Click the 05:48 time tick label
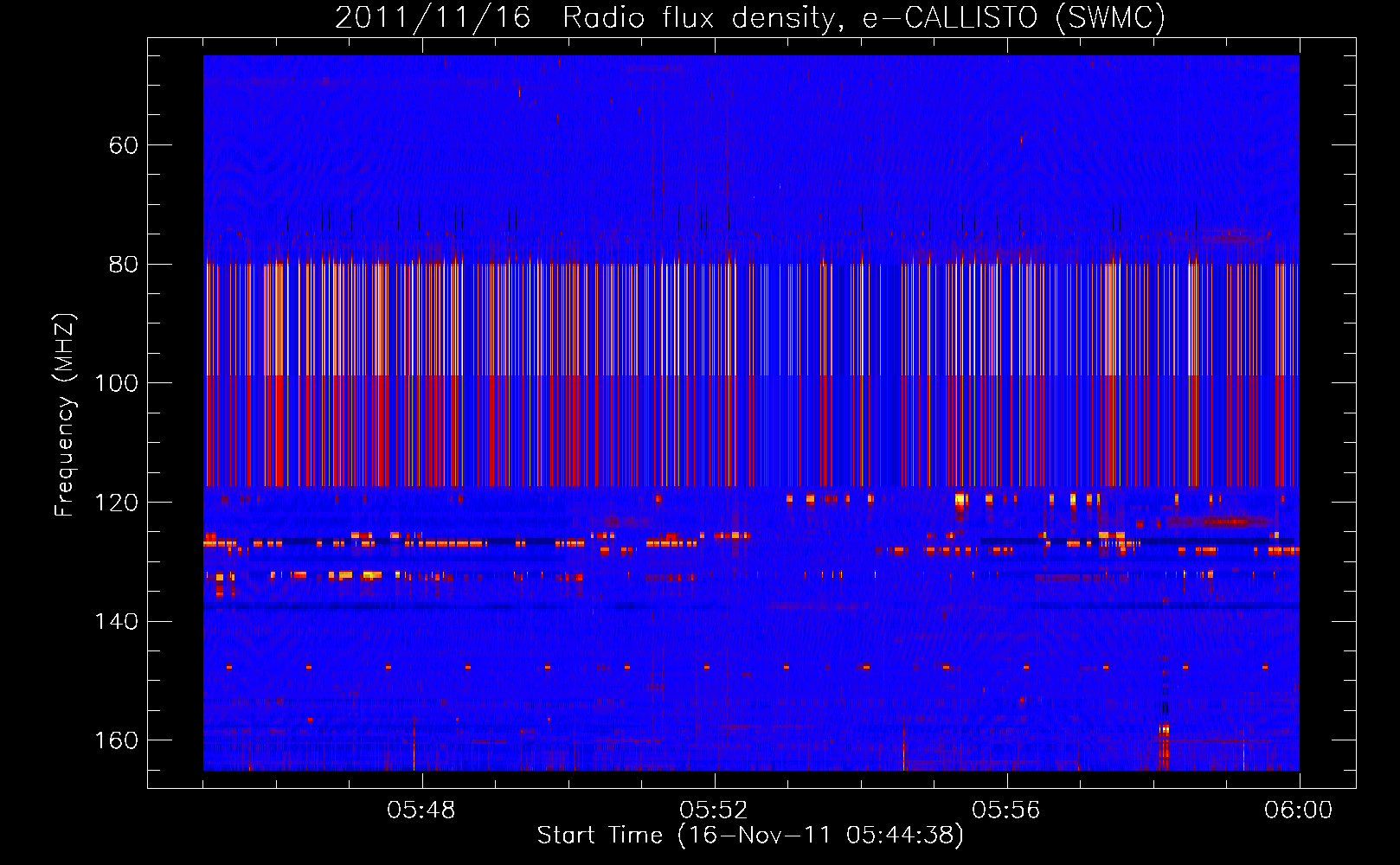This screenshot has width=1400, height=865. 421,811
